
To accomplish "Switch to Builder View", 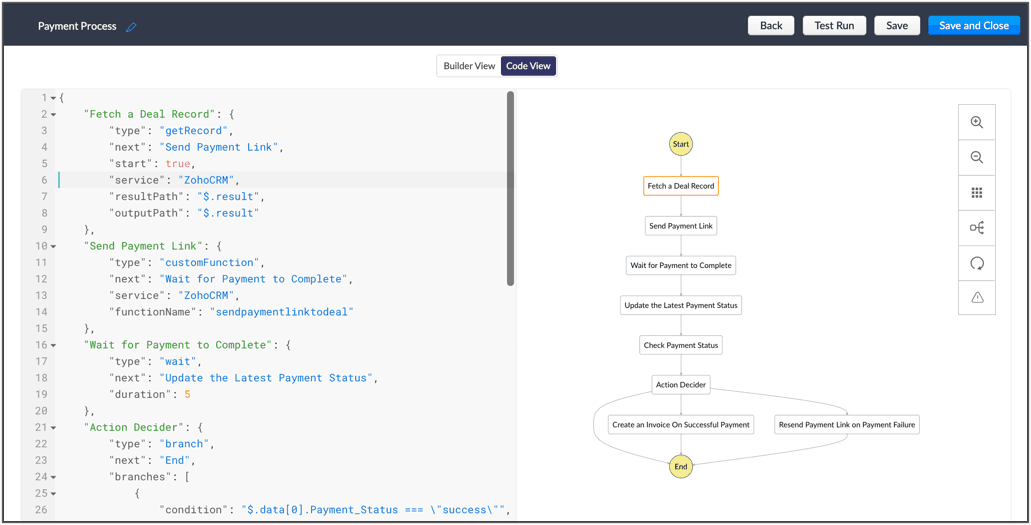I will pyautogui.click(x=469, y=66).
